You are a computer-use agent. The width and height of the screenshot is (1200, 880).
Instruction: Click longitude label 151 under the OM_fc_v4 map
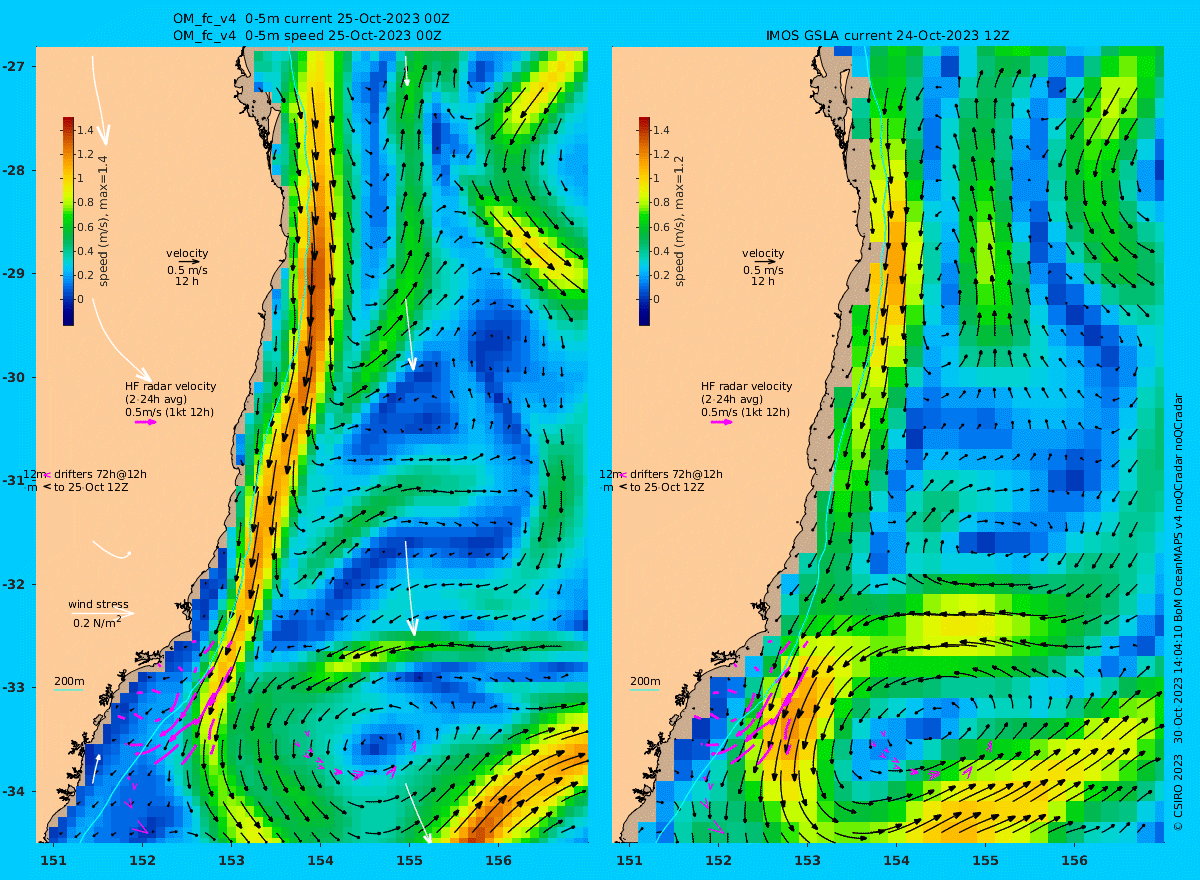point(53,860)
